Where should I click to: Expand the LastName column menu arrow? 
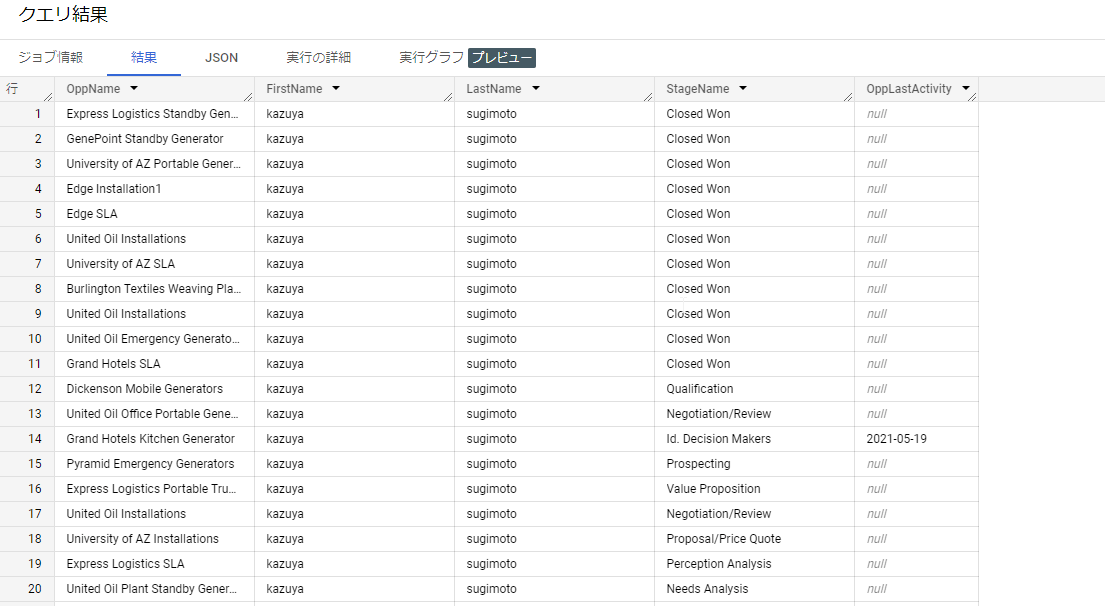coord(536,89)
